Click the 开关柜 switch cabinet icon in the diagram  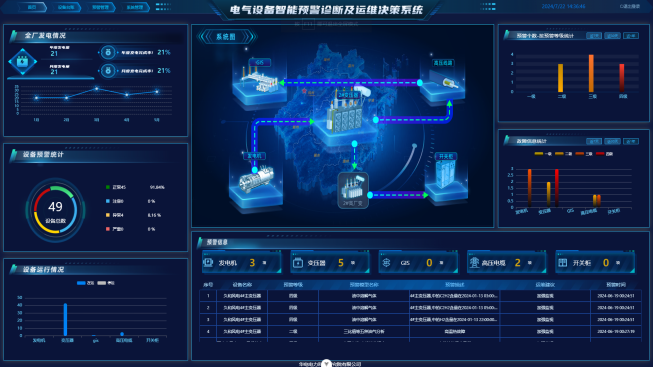click(445, 174)
